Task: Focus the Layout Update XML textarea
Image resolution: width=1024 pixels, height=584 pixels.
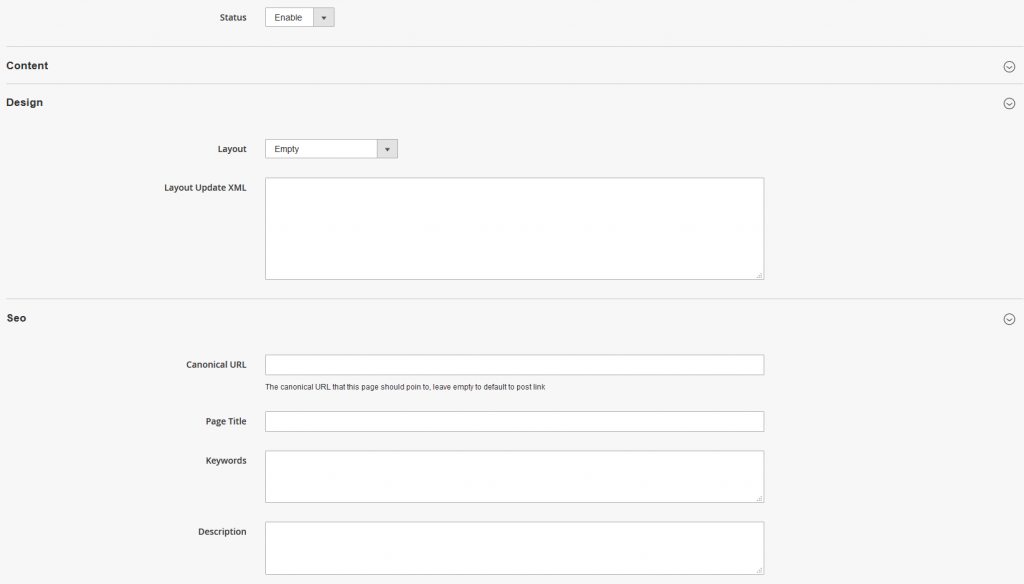Action: (x=515, y=229)
